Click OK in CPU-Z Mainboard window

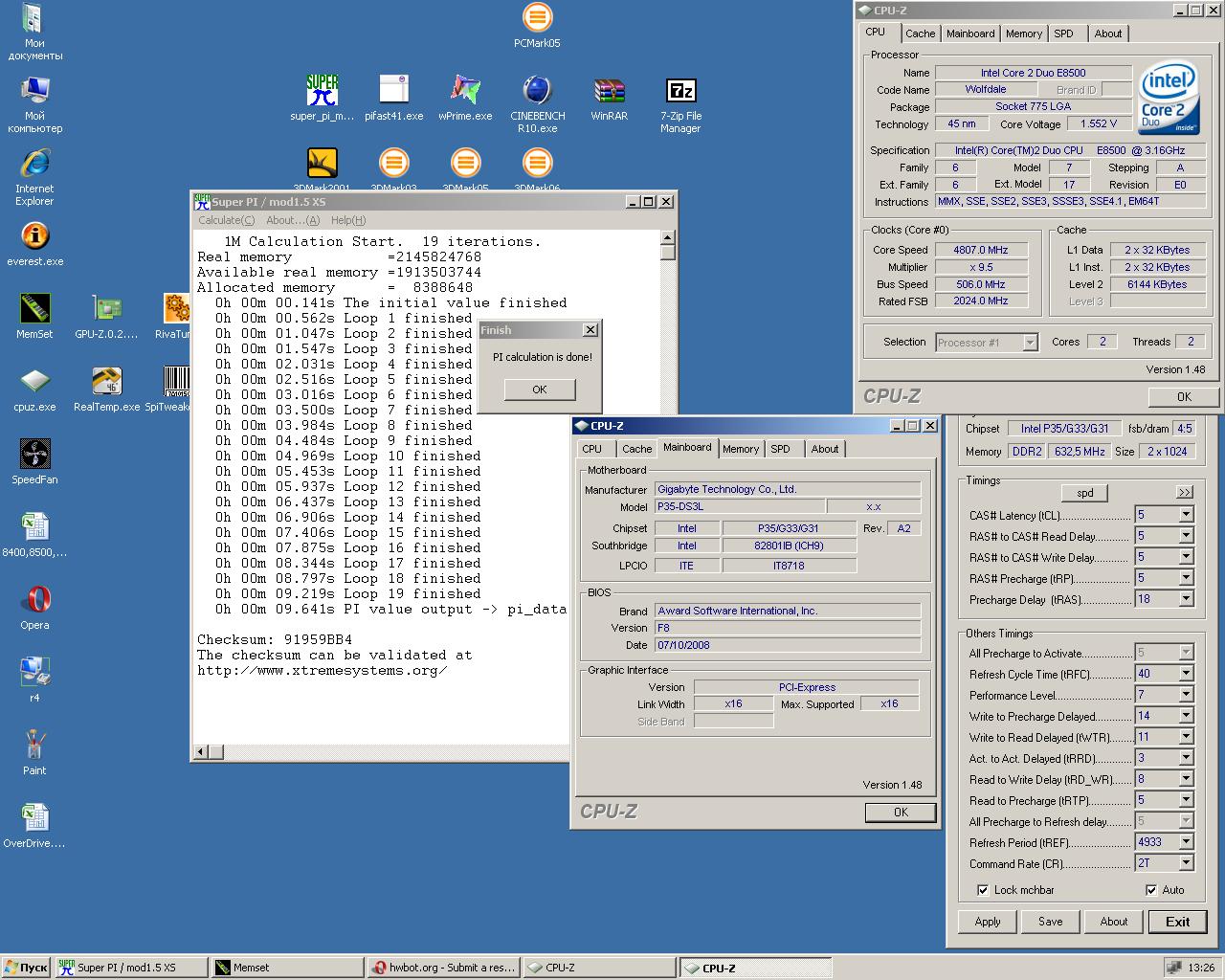click(901, 812)
